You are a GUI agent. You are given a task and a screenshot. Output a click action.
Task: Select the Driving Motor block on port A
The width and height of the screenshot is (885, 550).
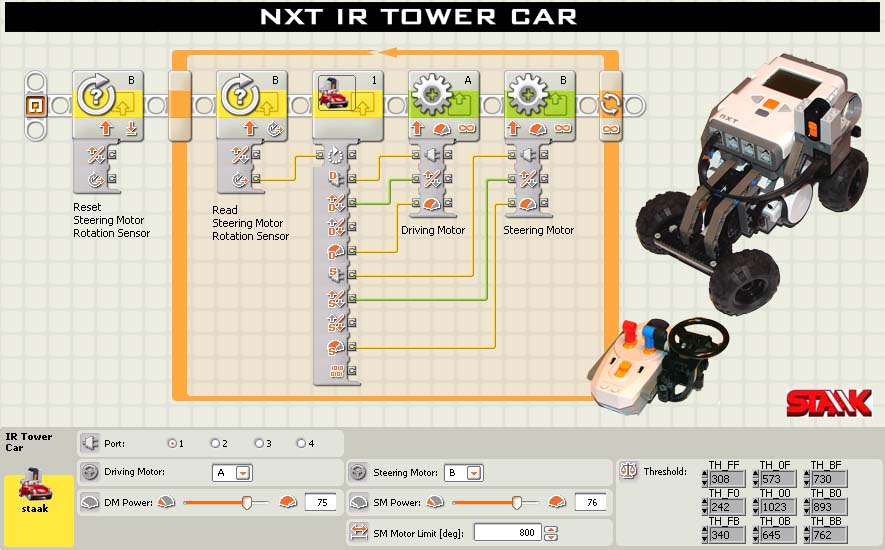(444, 105)
